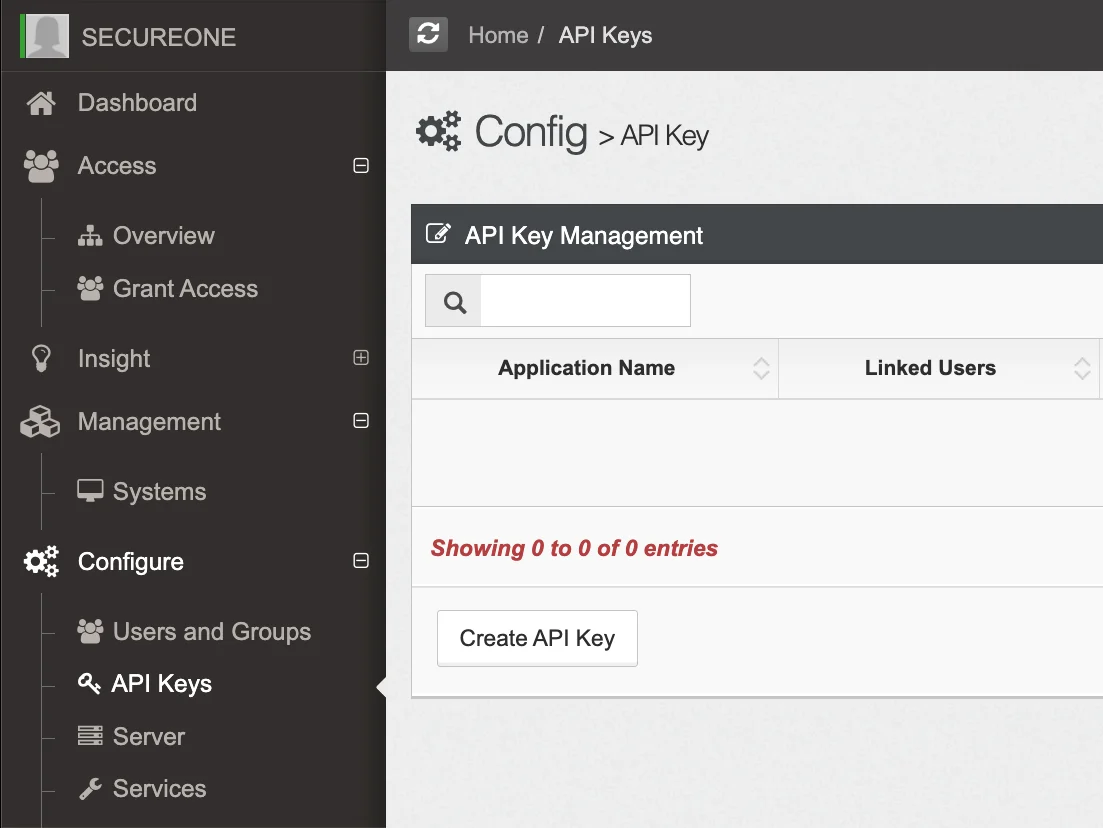Screen dimensions: 1103x828
Task: Click the Systems monitor icon
Action: (90, 491)
